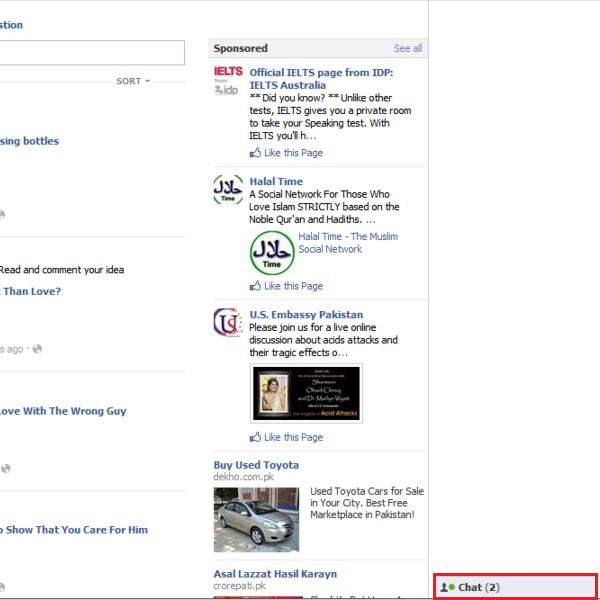Click See all sponsored link
The width and height of the screenshot is (600, 600).
[408, 48]
